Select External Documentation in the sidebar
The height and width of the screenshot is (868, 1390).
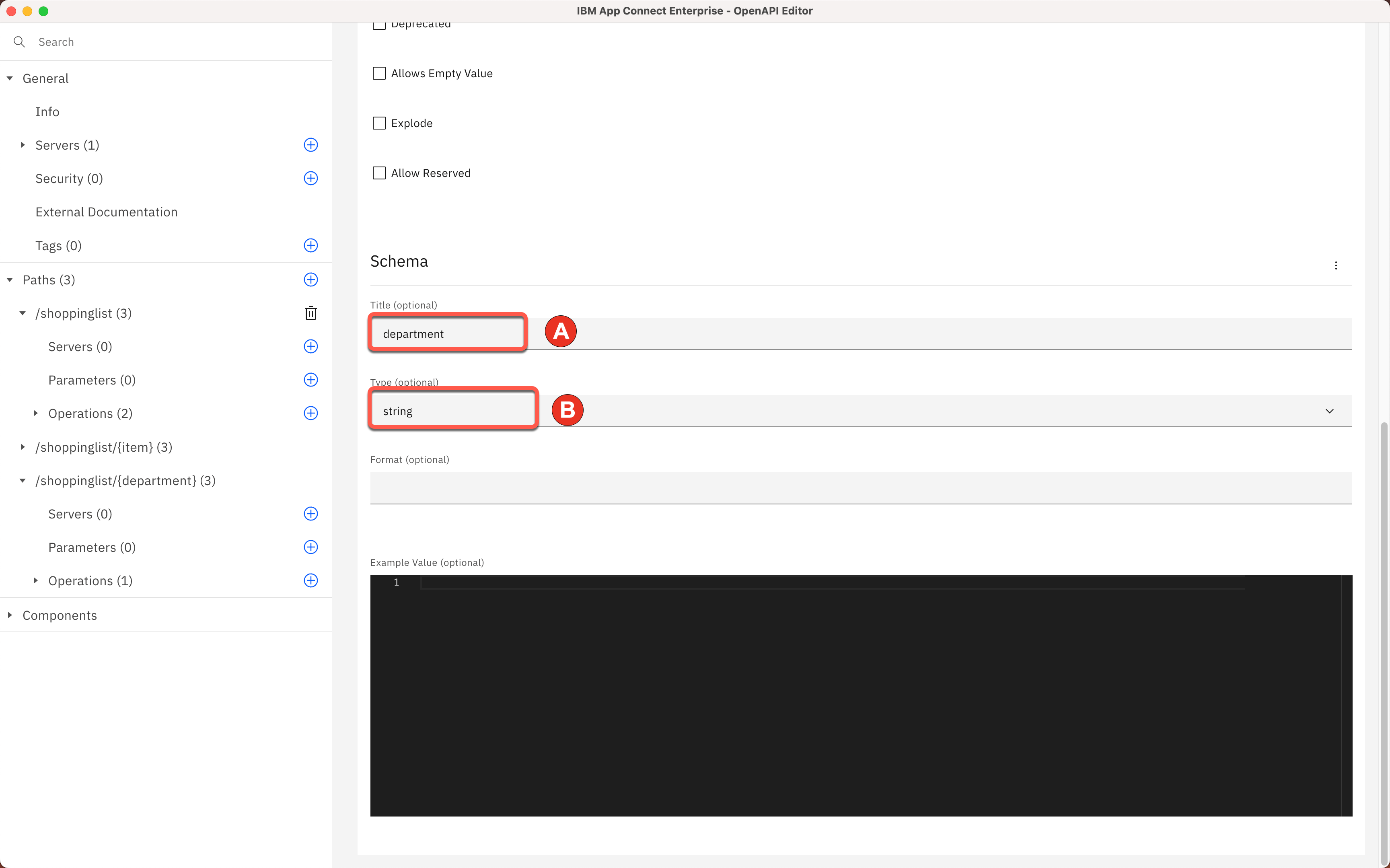(107, 212)
